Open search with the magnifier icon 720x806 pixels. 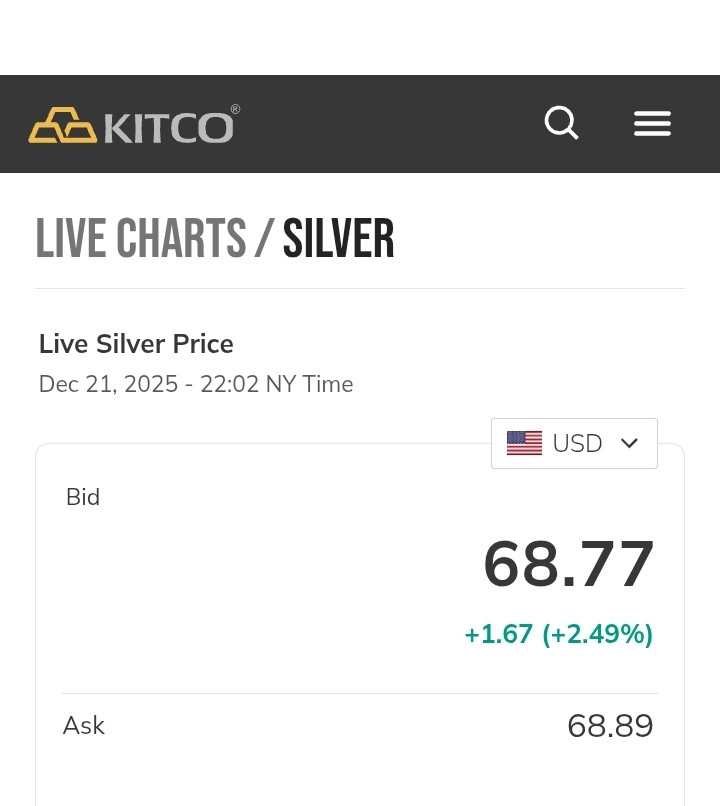tap(561, 124)
